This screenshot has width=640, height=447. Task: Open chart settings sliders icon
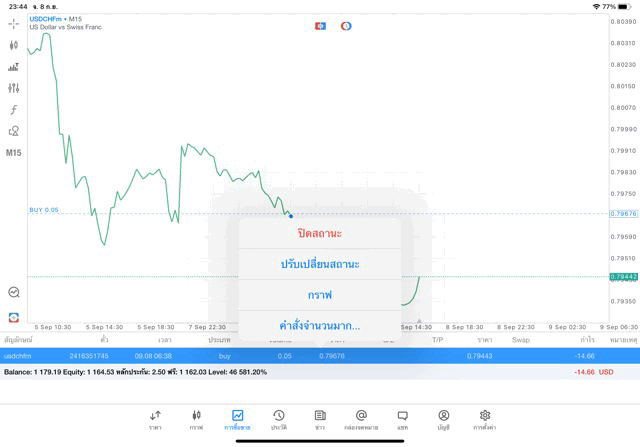pyautogui.click(x=13, y=88)
